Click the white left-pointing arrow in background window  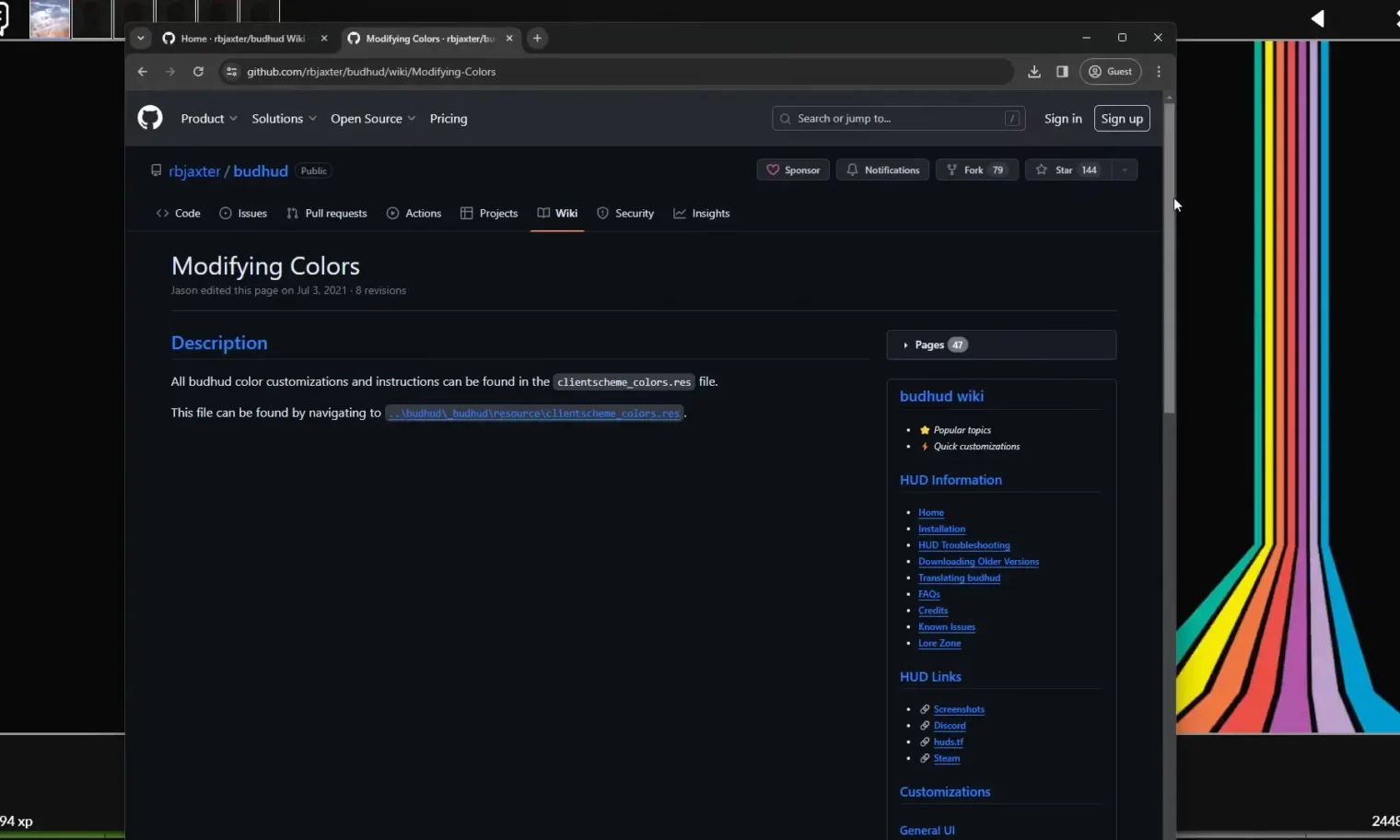pyautogui.click(x=1318, y=18)
